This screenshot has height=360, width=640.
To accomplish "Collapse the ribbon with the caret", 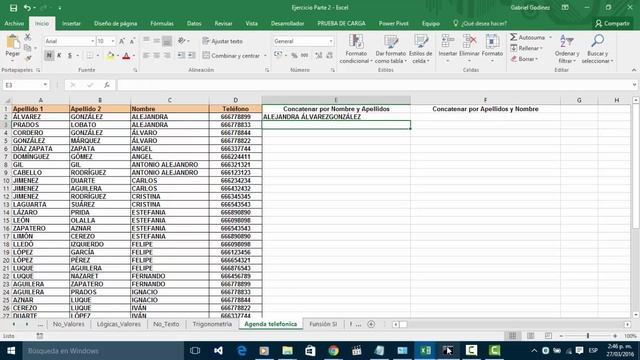I will 633,70.
